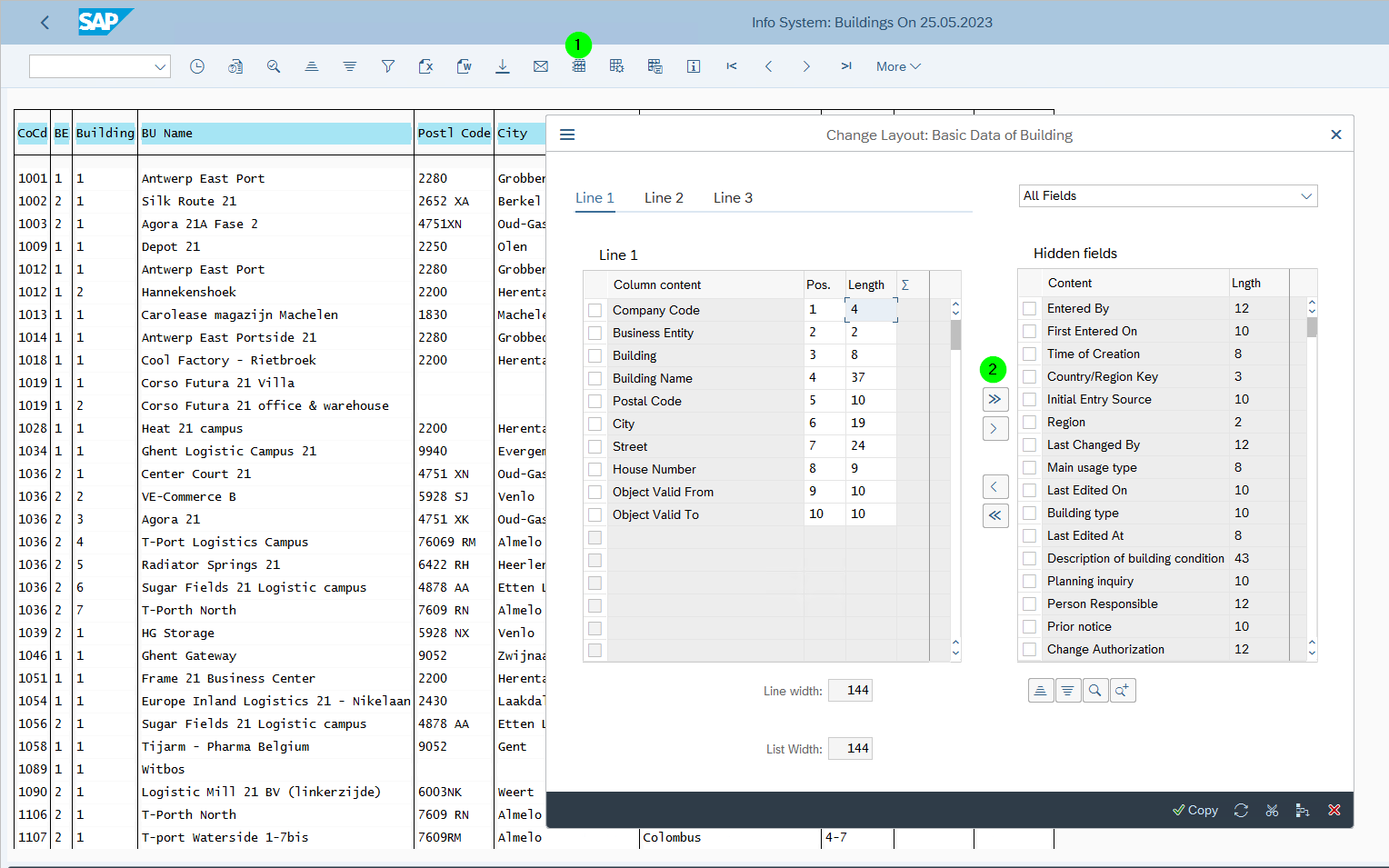1389x868 pixels.
Task: Open the command field dropdown in toolbar
Action: [x=160, y=66]
